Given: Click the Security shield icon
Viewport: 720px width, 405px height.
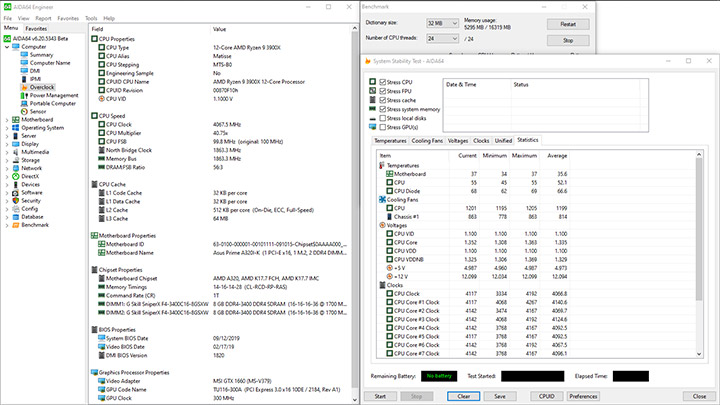Looking at the screenshot, I should pos(14,200).
